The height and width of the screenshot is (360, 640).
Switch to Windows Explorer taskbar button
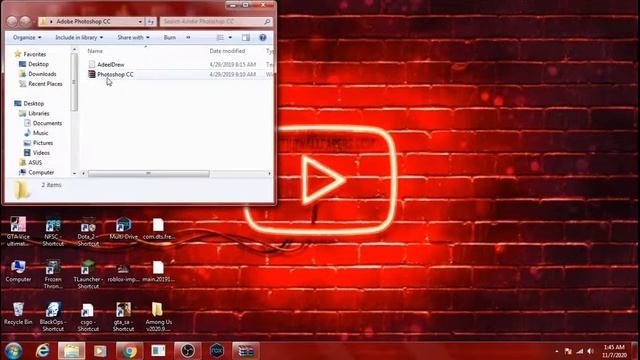(71, 351)
